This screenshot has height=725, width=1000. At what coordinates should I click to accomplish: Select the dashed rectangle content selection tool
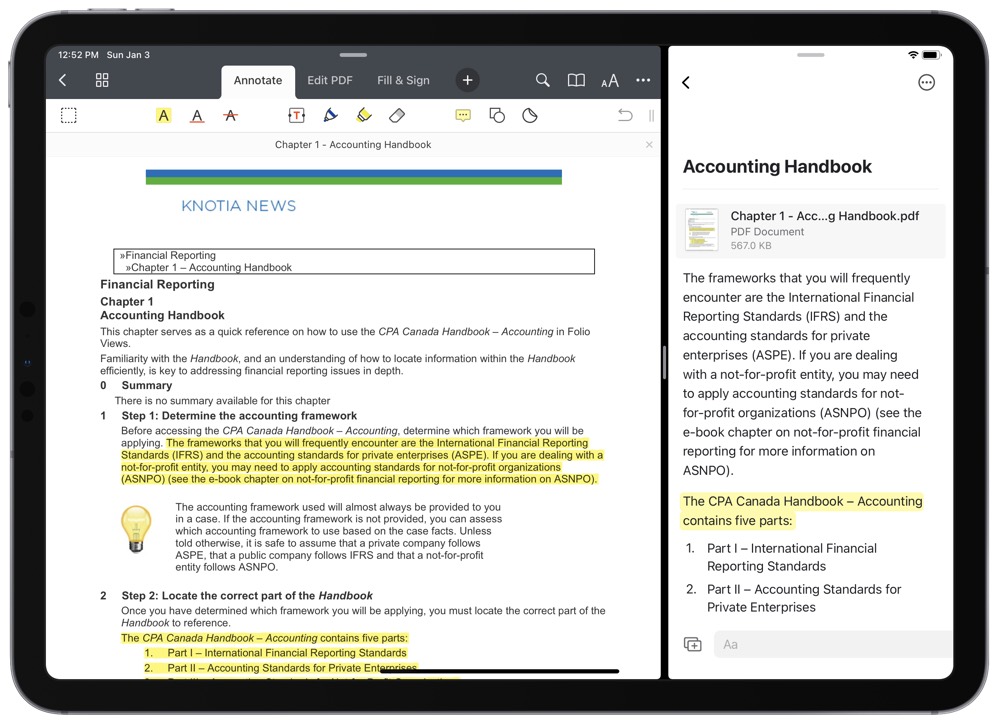(68, 115)
